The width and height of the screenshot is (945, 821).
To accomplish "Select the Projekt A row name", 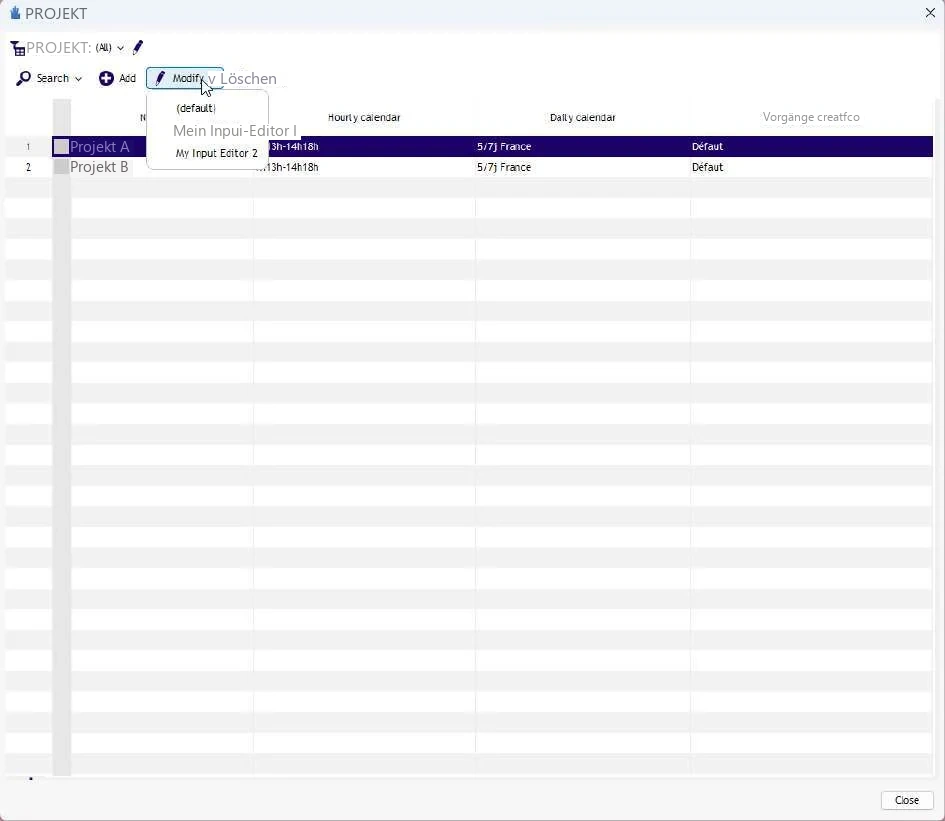I will point(99,146).
